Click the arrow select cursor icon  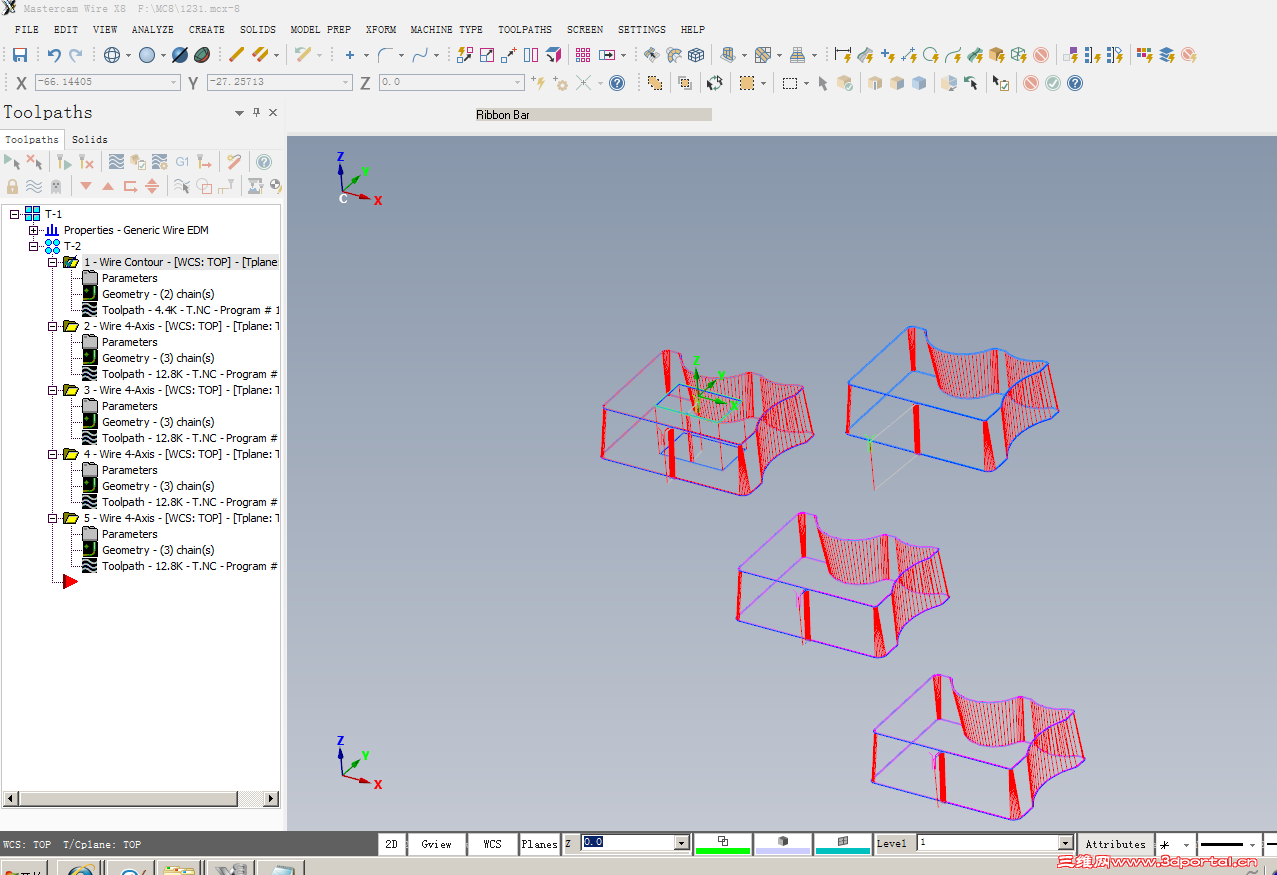(x=823, y=83)
